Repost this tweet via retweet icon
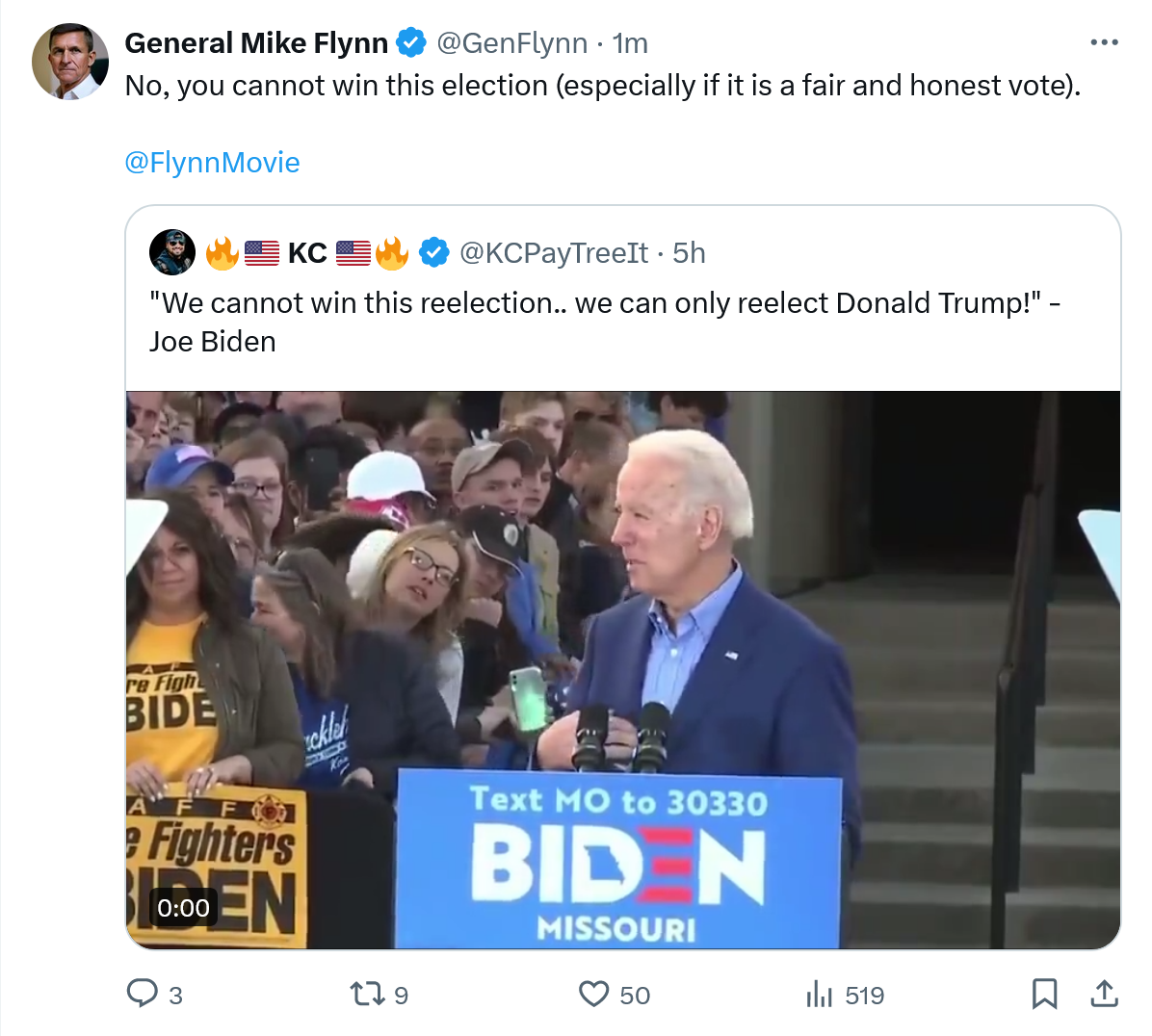Image resolution: width=1152 pixels, height=1036 pixels. (x=366, y=994)
